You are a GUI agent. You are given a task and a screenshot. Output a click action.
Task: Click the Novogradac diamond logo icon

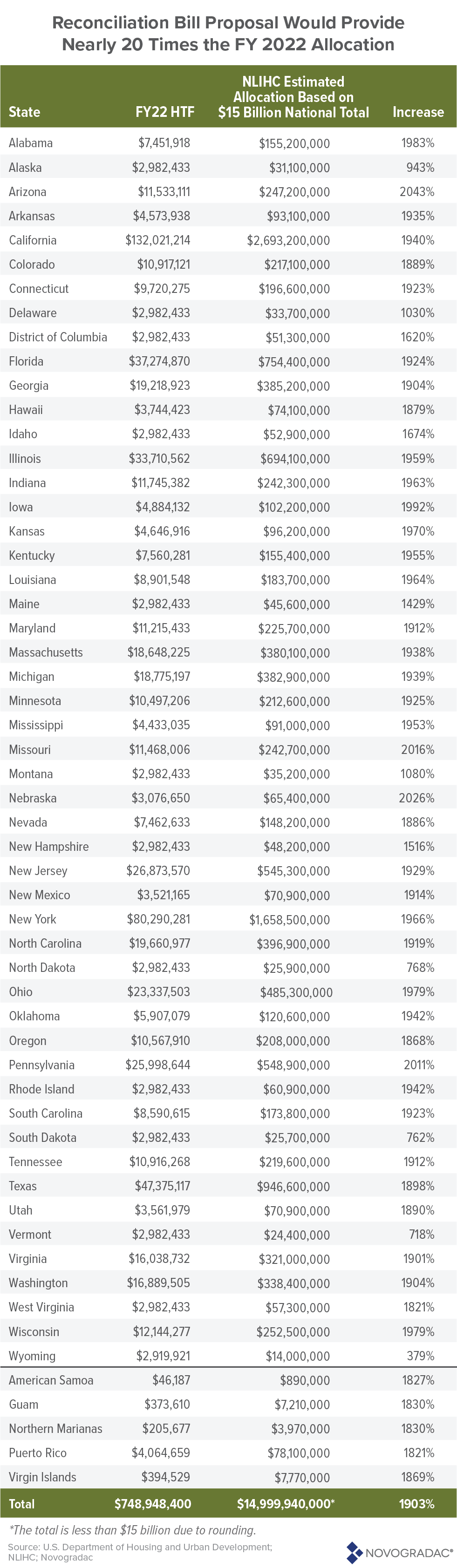click(x=354, y=1552)
